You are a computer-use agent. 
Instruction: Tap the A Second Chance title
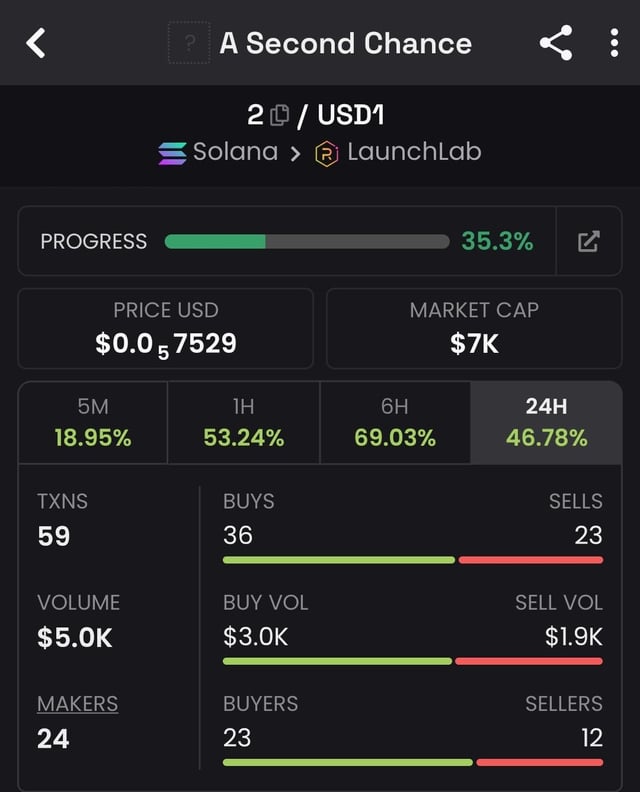coord(345,44)
